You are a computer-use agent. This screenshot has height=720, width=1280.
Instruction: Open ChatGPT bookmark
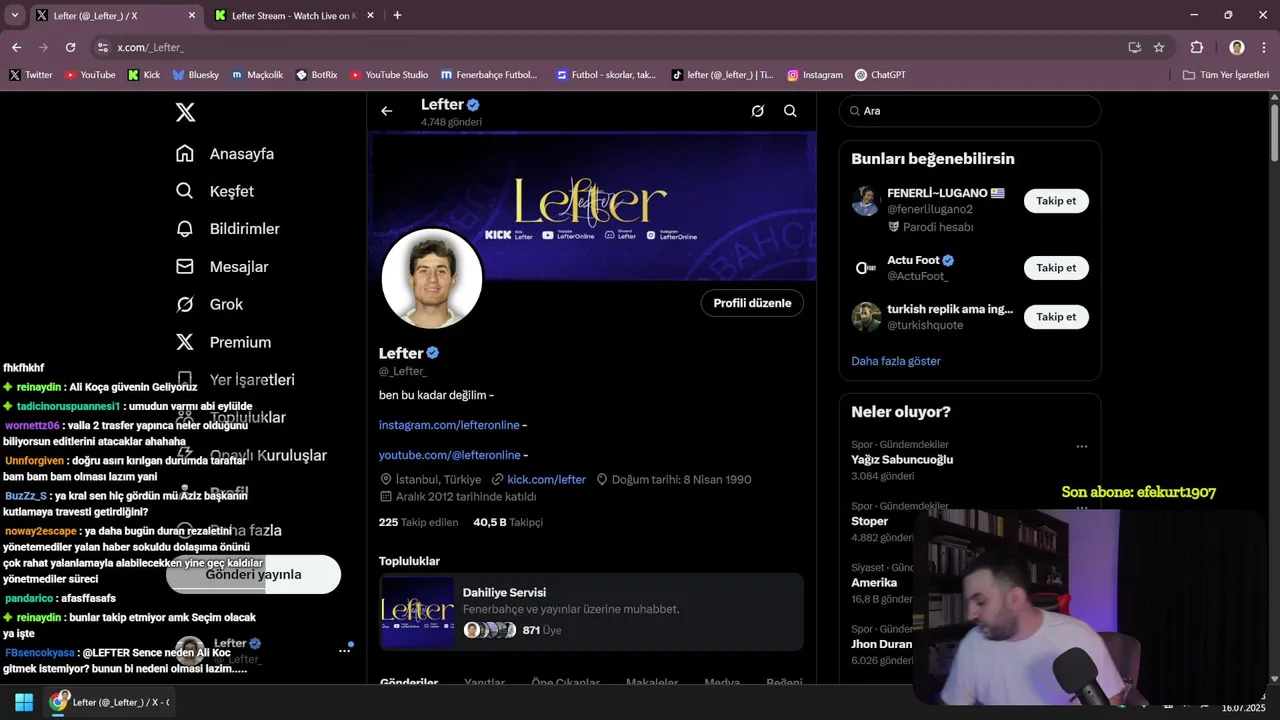pos(881,75)
